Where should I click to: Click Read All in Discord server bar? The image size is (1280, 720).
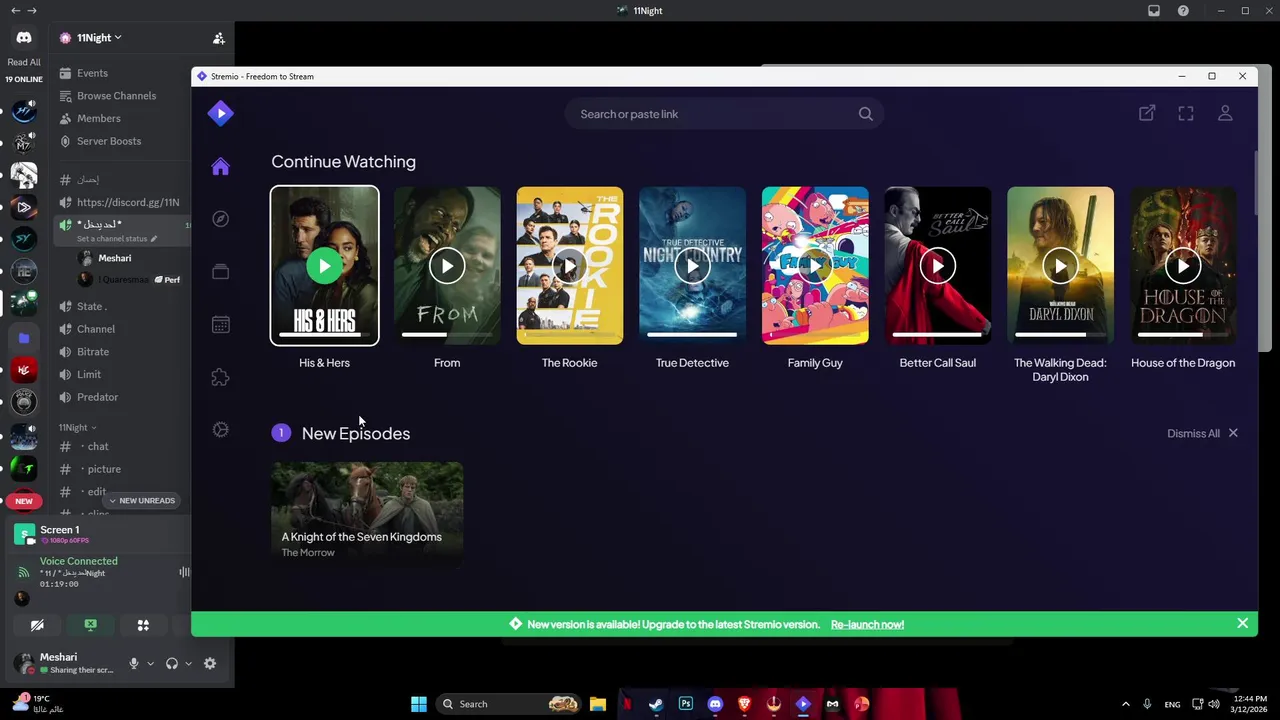pyautogui.click(x=24, y=62)
